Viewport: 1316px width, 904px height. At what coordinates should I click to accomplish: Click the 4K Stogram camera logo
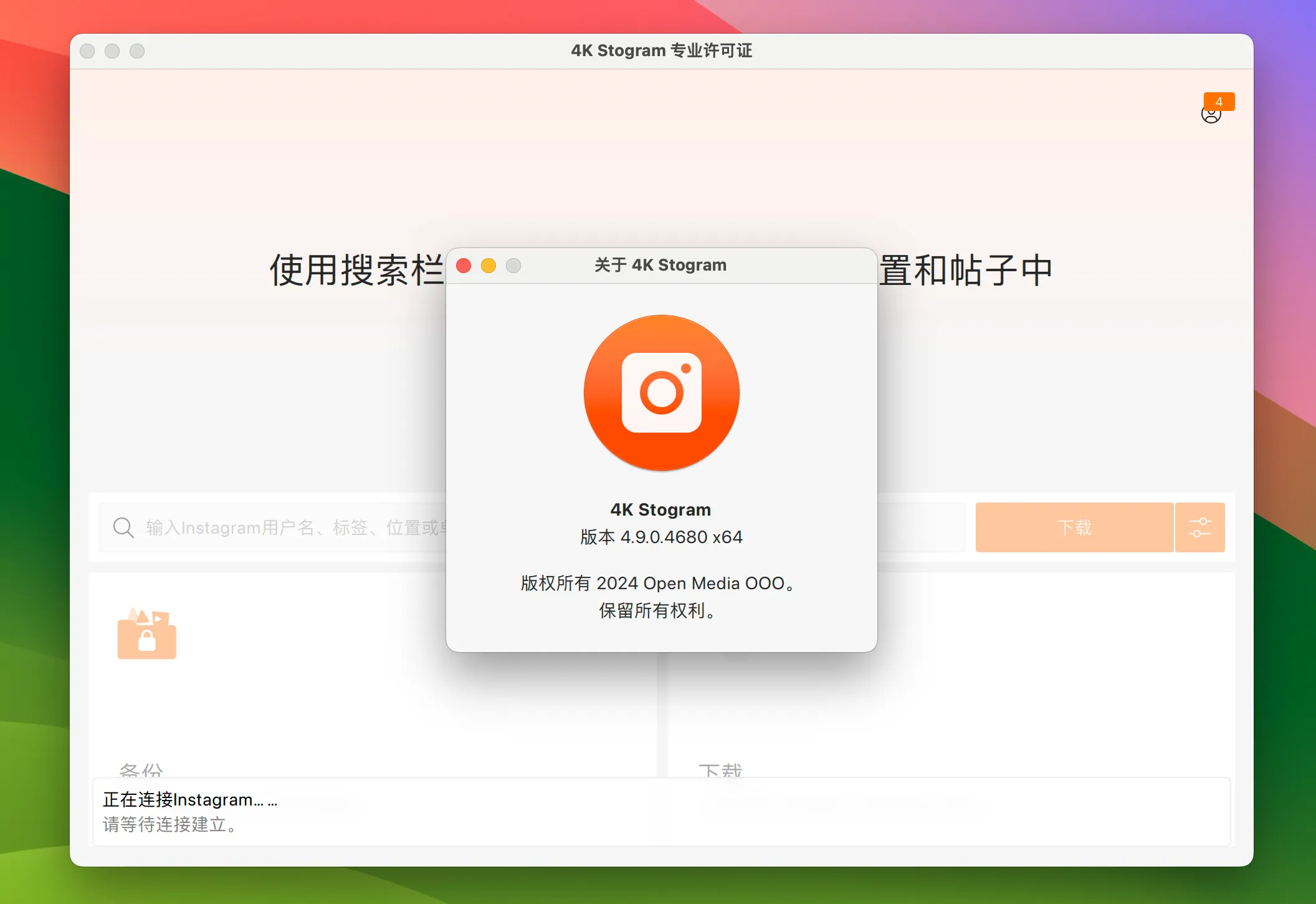click(662, 393)
